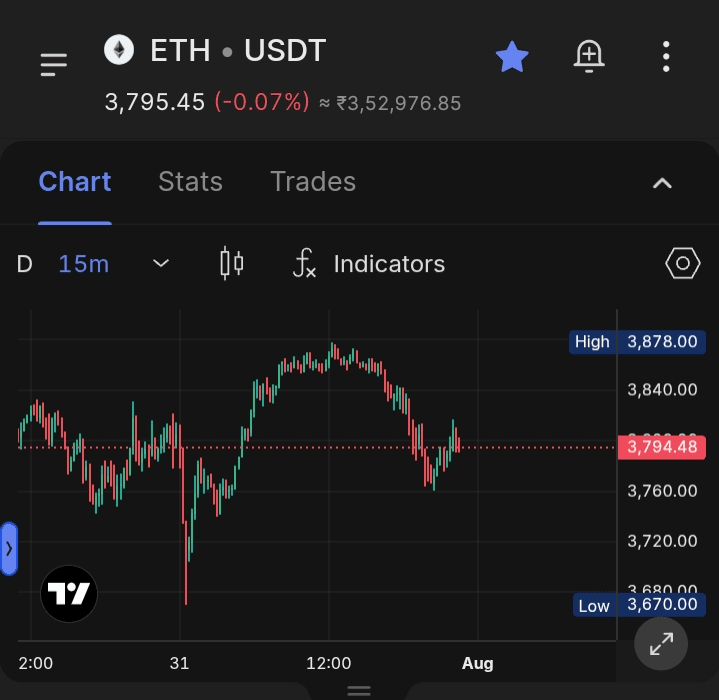Collapse the chart panel with up chevron
The width and height of the screenshot is (719, 700).
(662, 183)
